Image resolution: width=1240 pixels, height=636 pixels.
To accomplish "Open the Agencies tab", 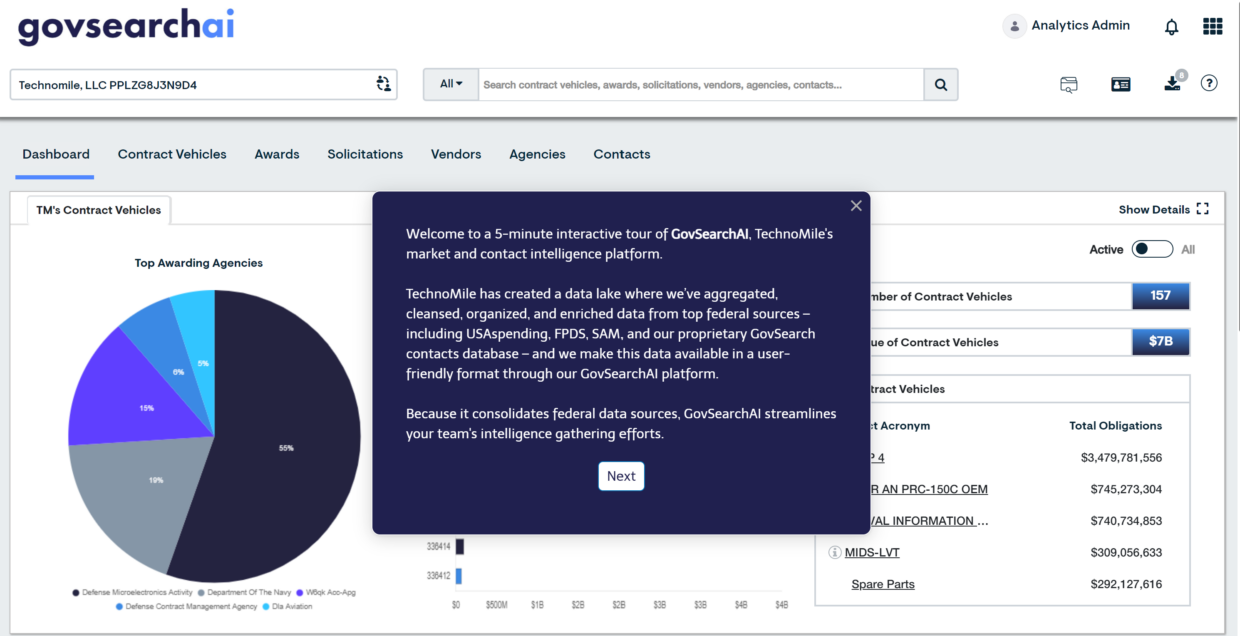I will 537,154.
